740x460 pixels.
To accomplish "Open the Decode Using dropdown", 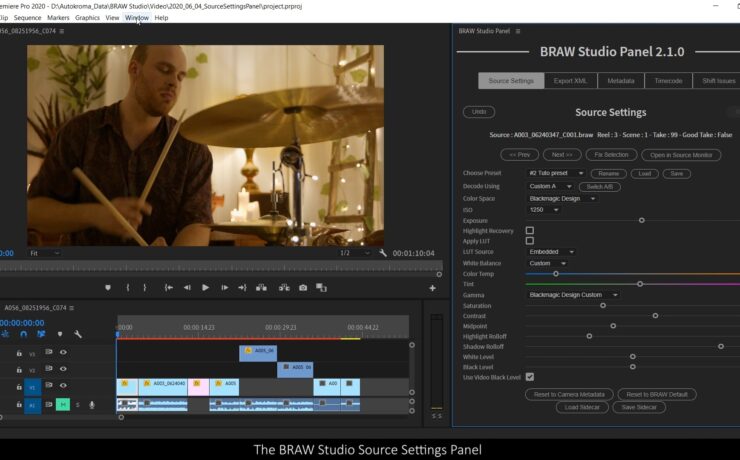I will [550, 186].
